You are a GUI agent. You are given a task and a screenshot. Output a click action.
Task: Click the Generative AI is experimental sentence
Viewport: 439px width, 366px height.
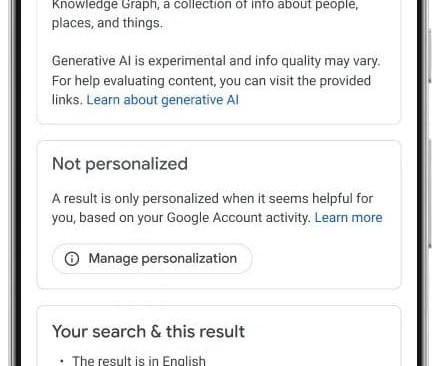[x=216, y=61]
